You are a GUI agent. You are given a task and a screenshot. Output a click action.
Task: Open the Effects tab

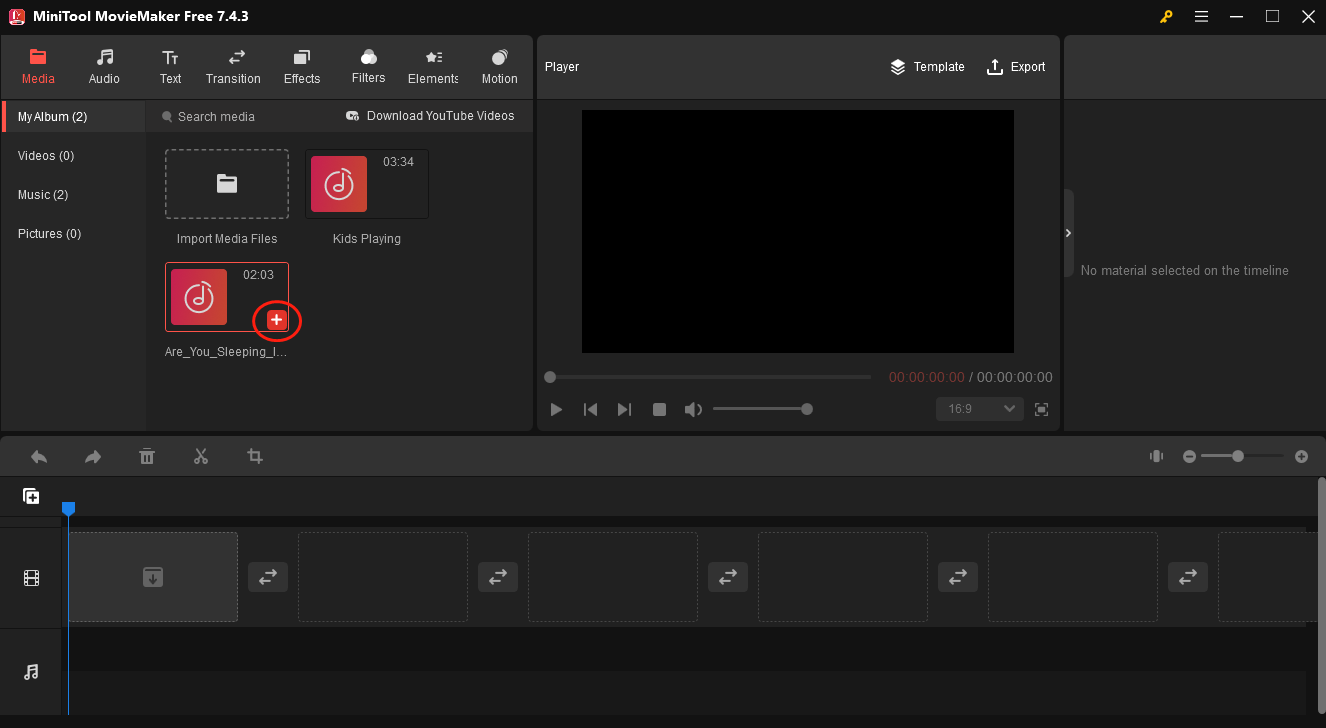(x=302, y=67)
